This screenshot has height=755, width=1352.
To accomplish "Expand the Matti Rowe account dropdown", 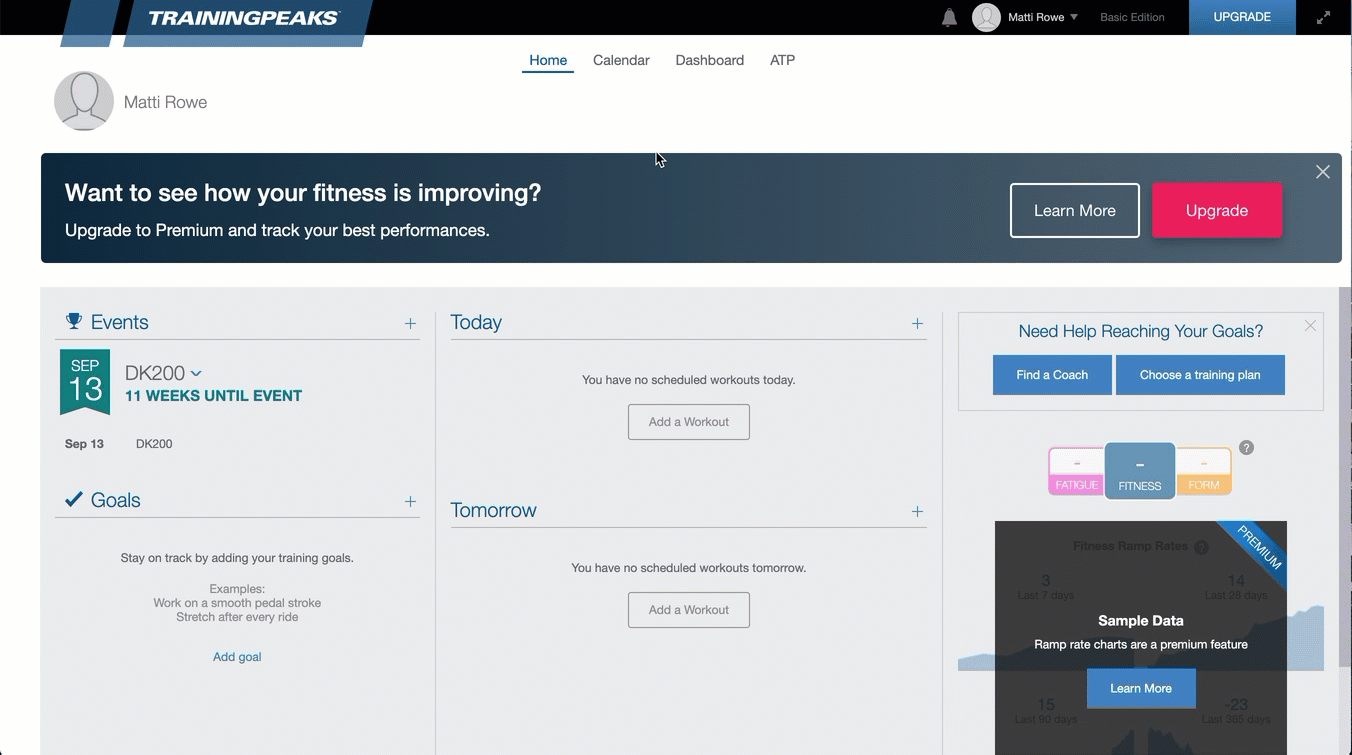I will (1074, 17).
